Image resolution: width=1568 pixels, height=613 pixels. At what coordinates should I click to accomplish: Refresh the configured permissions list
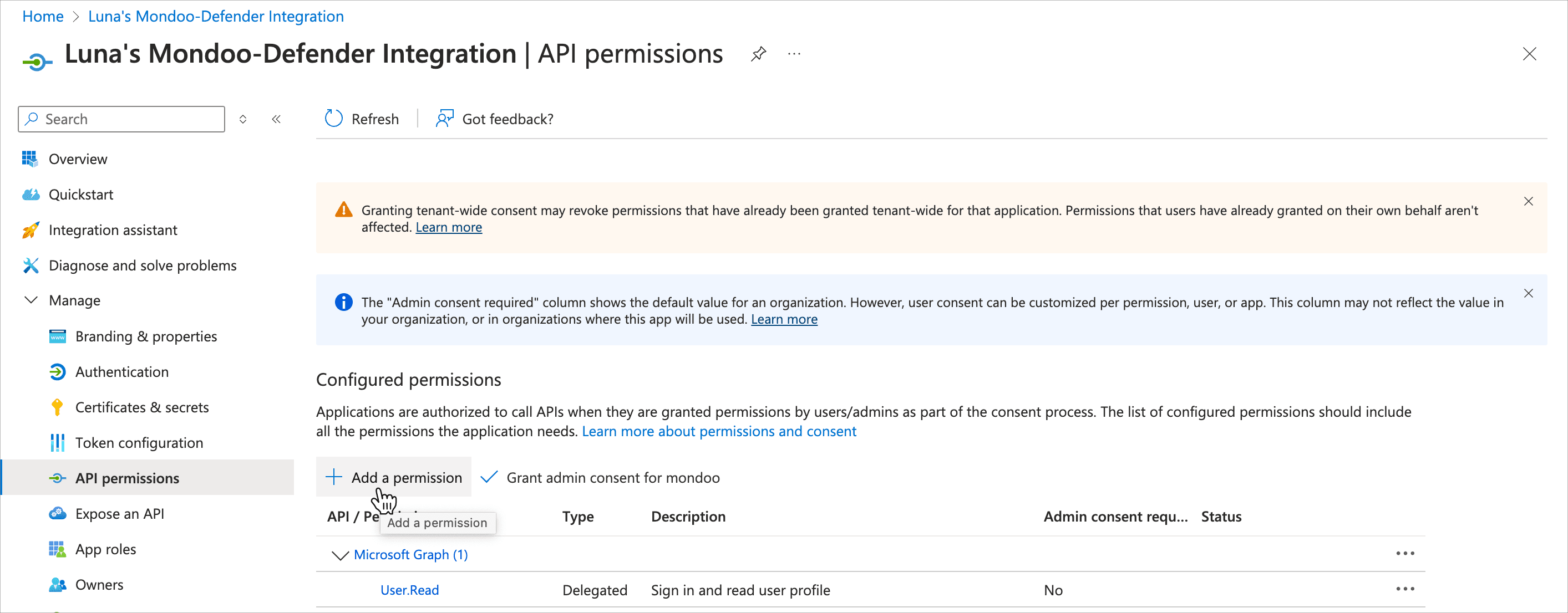[x=362, y=119]
